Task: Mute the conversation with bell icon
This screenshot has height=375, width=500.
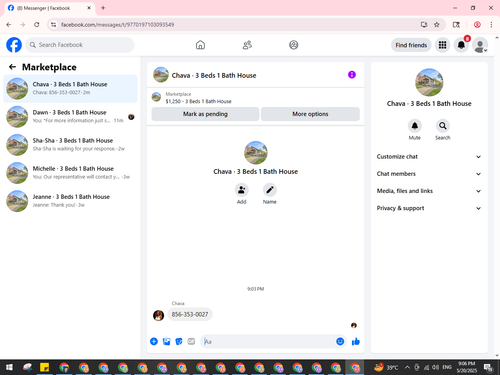Action: click(415, 126)
